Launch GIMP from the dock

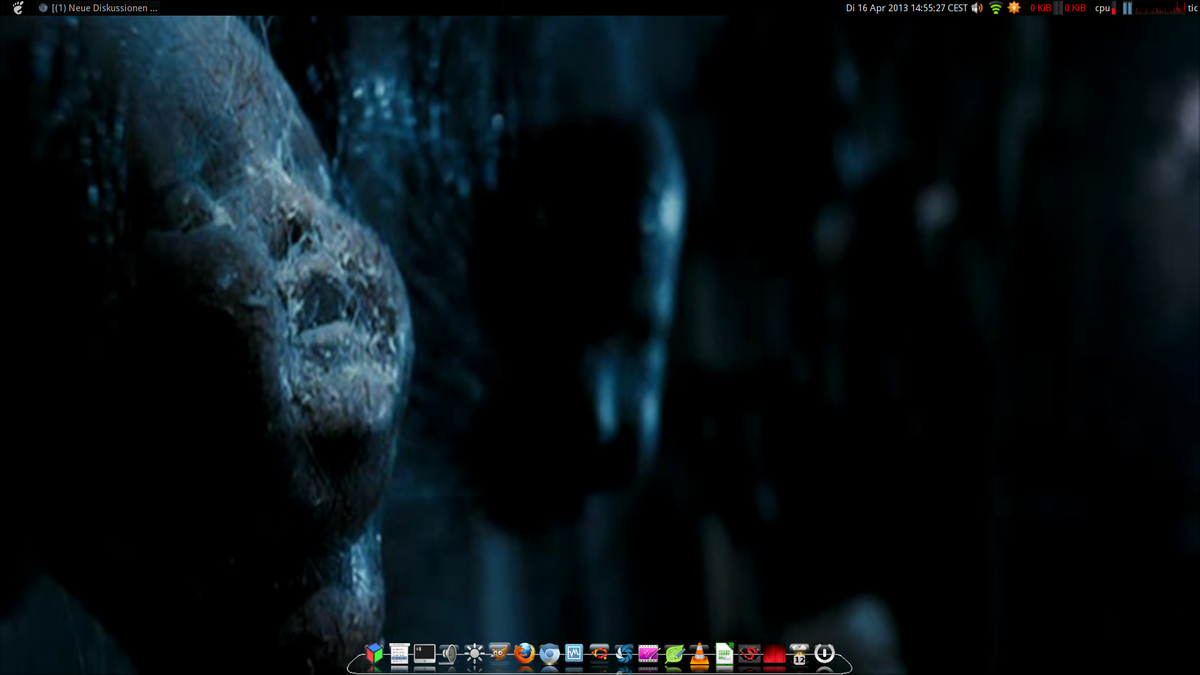(x=500, y=654)
